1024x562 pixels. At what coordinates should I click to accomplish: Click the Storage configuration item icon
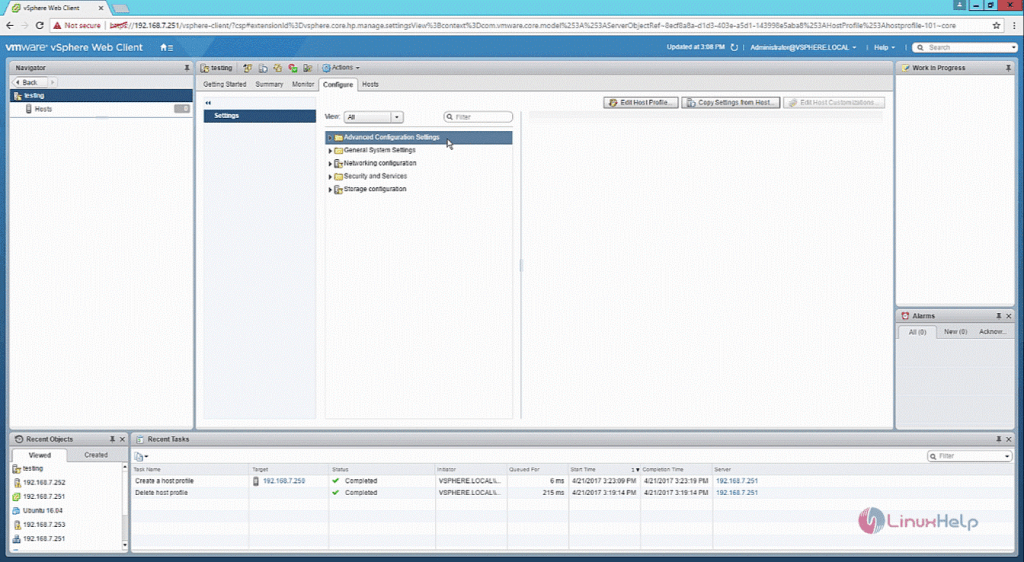(338, 189)
